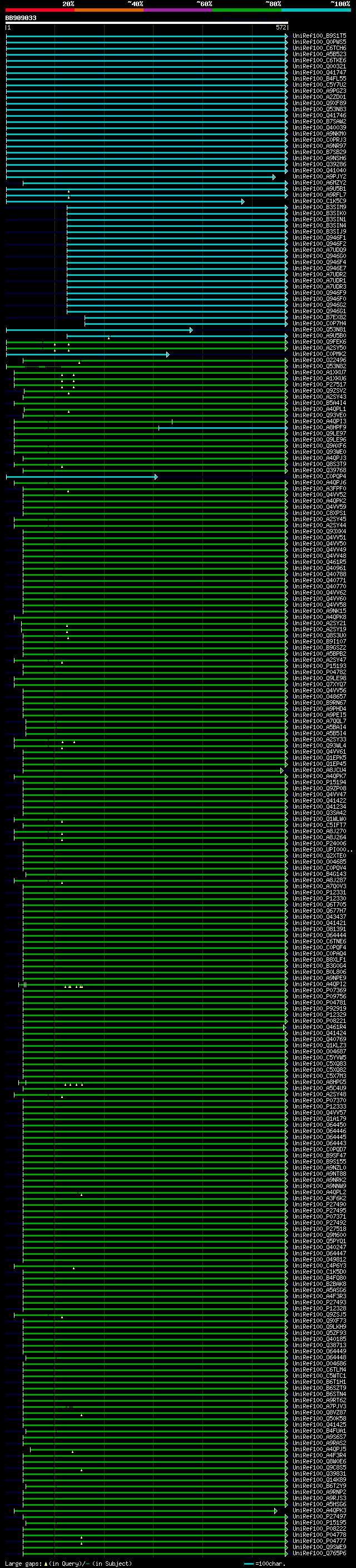Click the UniRef100_Q946E7 hit label

[319, 269]
